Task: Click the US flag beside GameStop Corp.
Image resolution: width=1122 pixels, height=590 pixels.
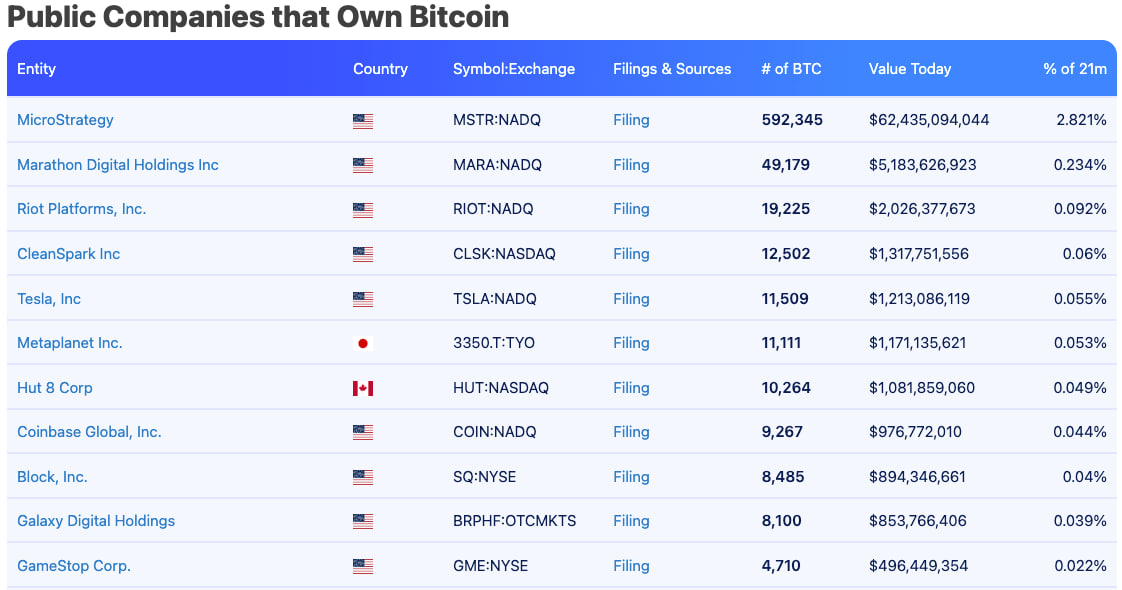Action: click(363, 566)
